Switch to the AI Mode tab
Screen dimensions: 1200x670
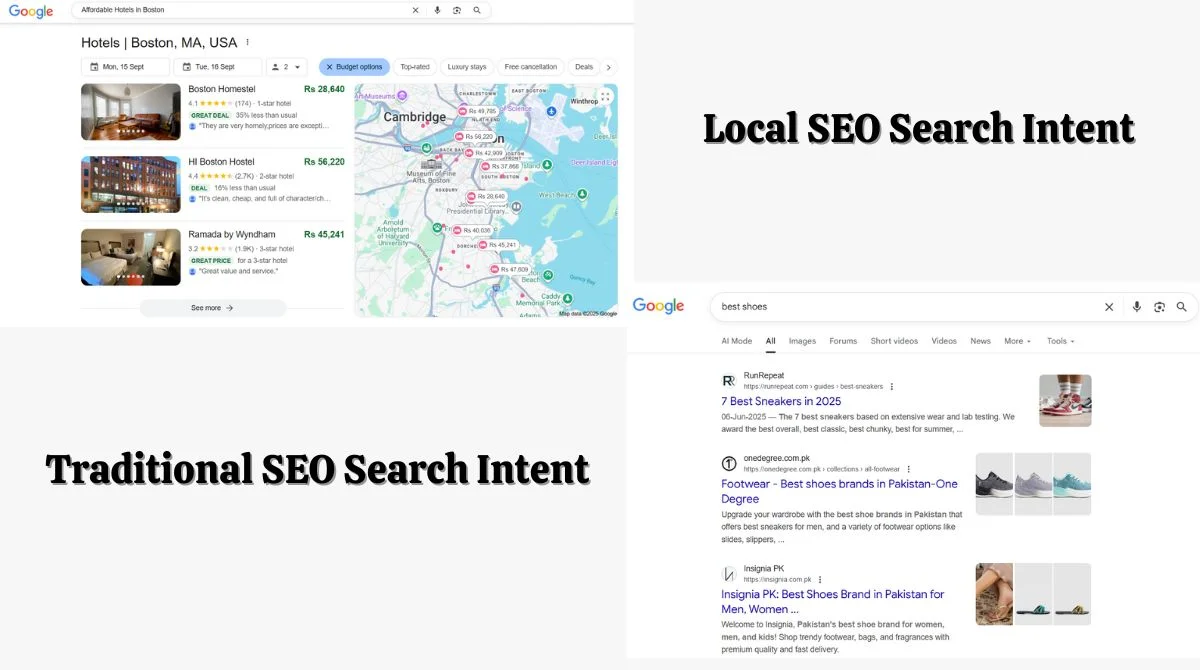[x=737, y=341]
